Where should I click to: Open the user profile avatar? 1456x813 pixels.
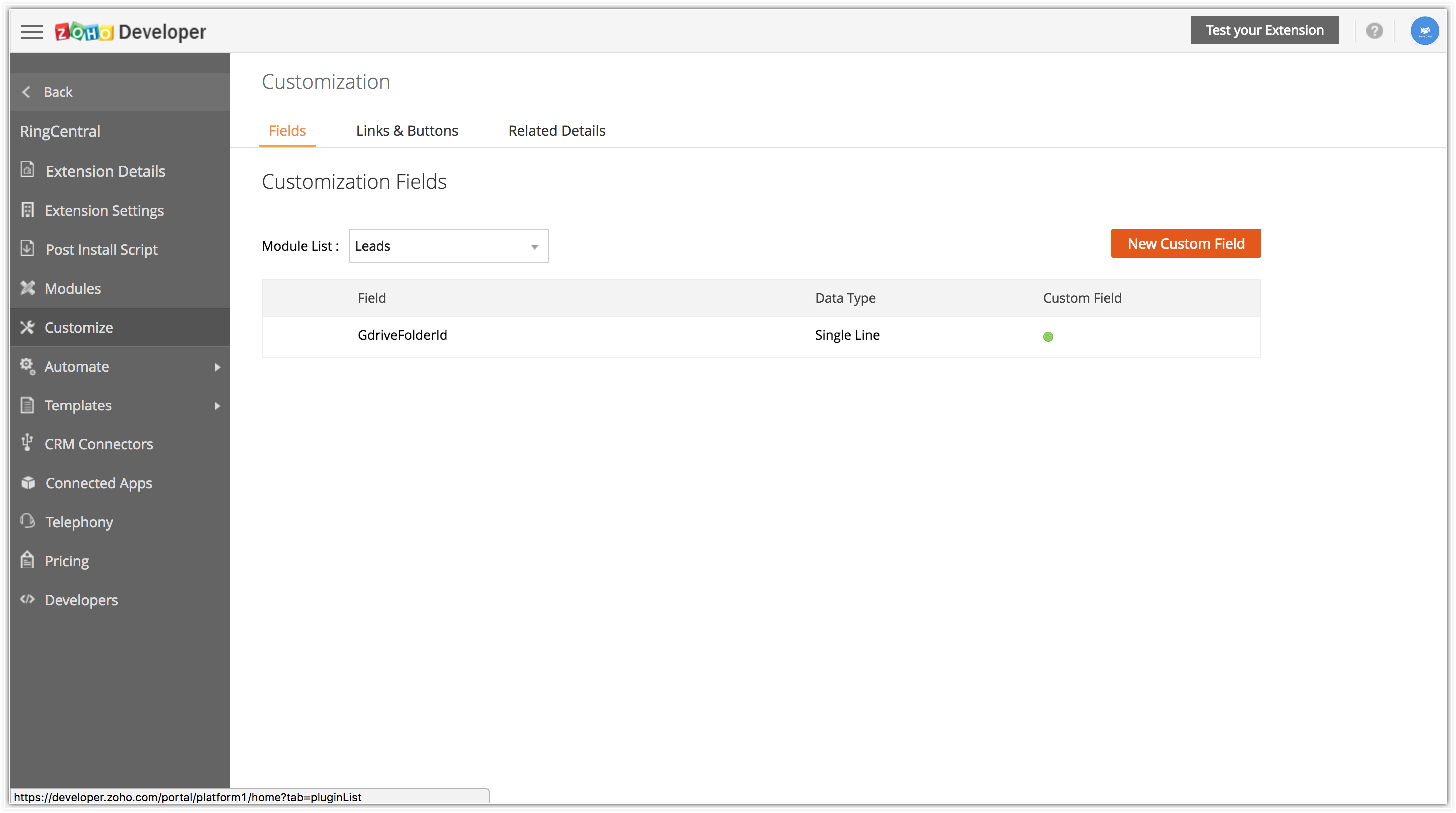pos(1424,30)
